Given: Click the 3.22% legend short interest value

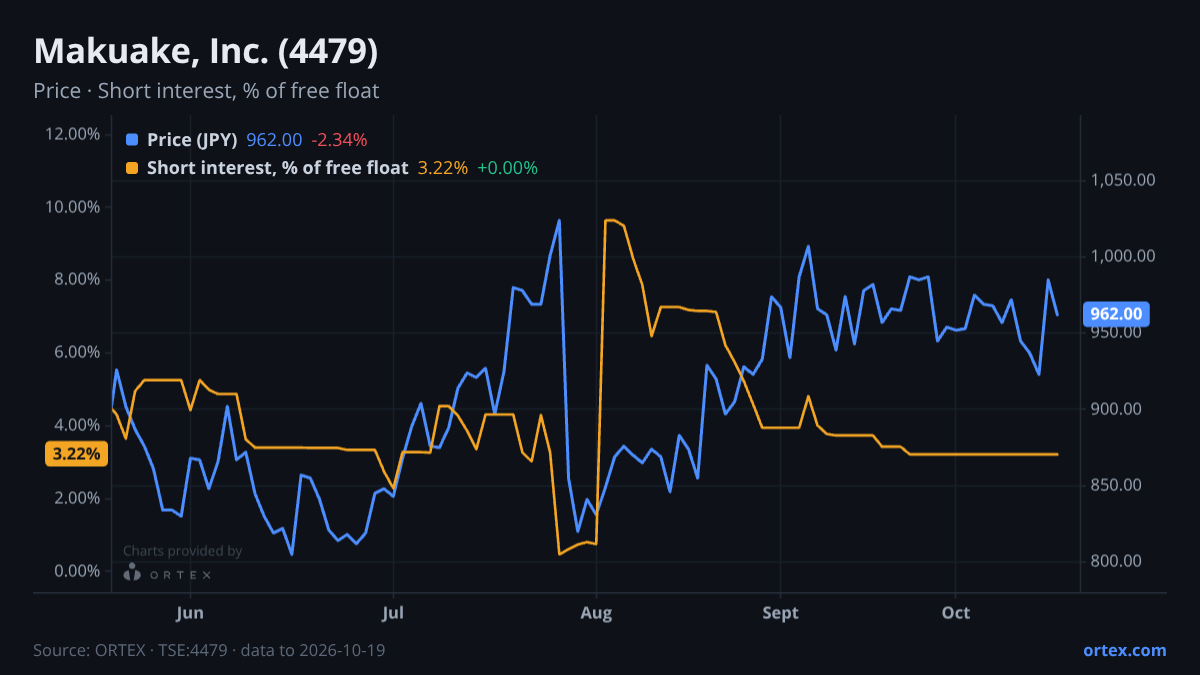Looking at the screenshot, I should pyautogui.click(x=442, y=168).
